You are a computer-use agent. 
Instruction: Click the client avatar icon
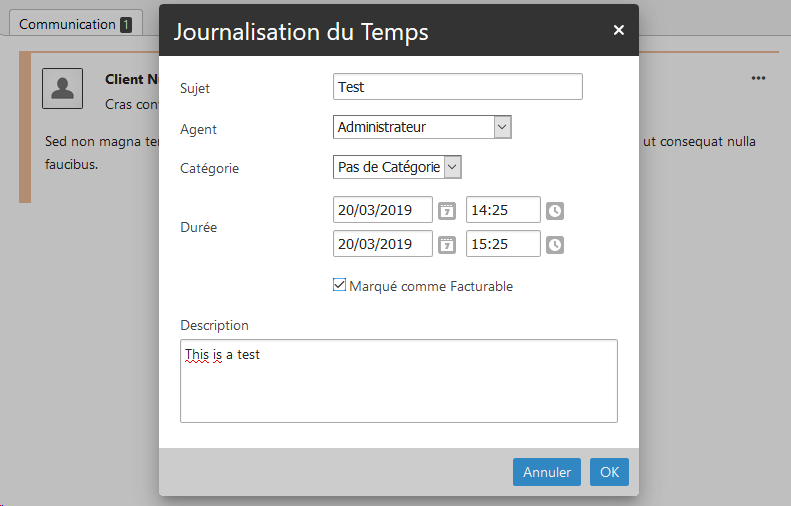62,89
